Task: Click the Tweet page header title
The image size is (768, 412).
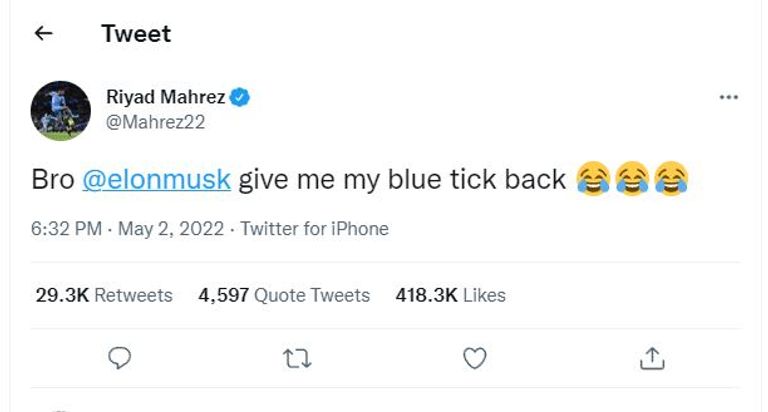Action: click(136, 34)
